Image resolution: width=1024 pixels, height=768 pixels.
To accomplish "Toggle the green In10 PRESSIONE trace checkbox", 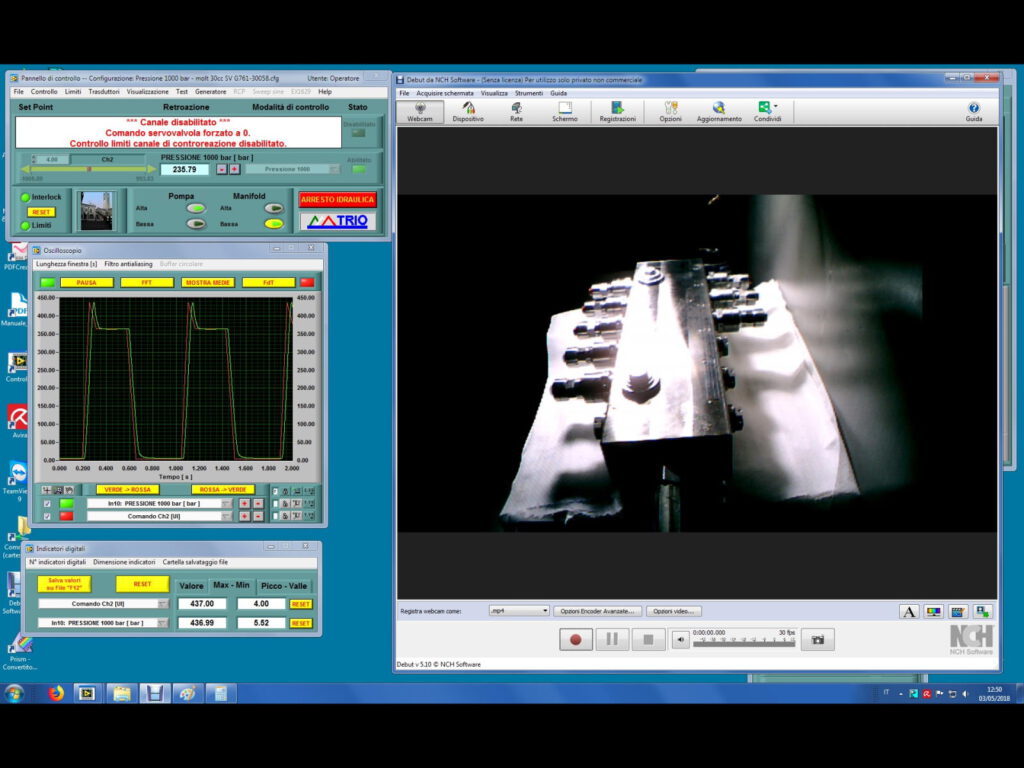I will tap(47, 503).
